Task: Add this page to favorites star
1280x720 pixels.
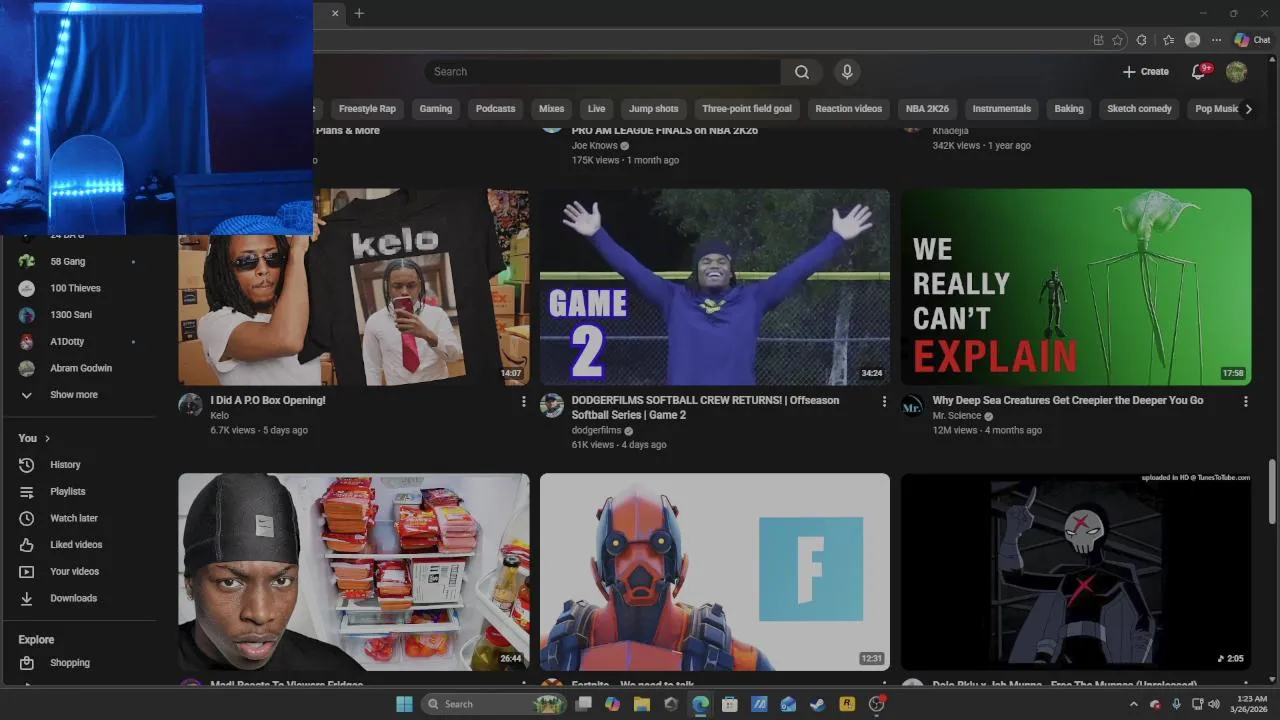Action: click(1117, 40)
